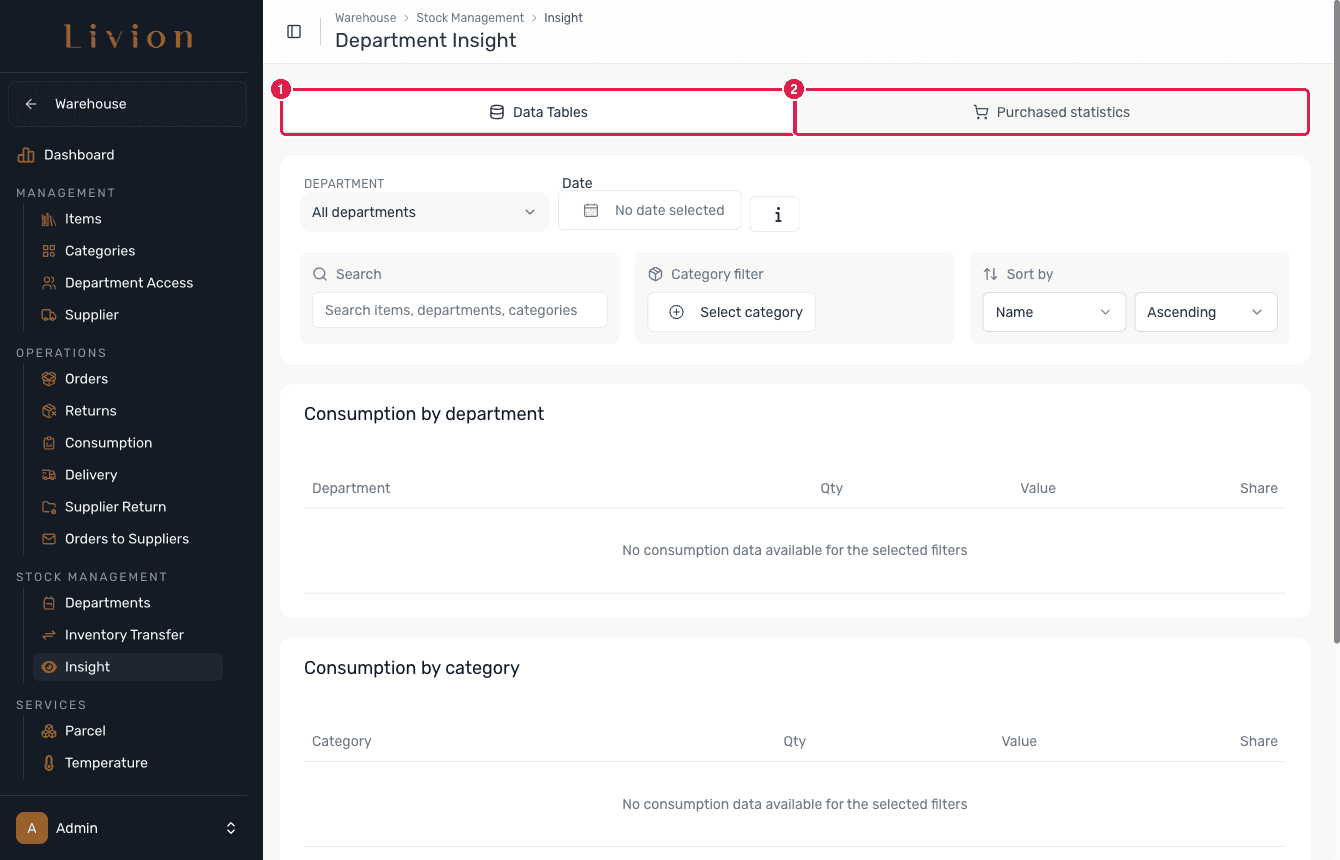The height and width of the screenshot is (860, 1340).
Task: Click the Insight eye icon
Action: [49, 667]
